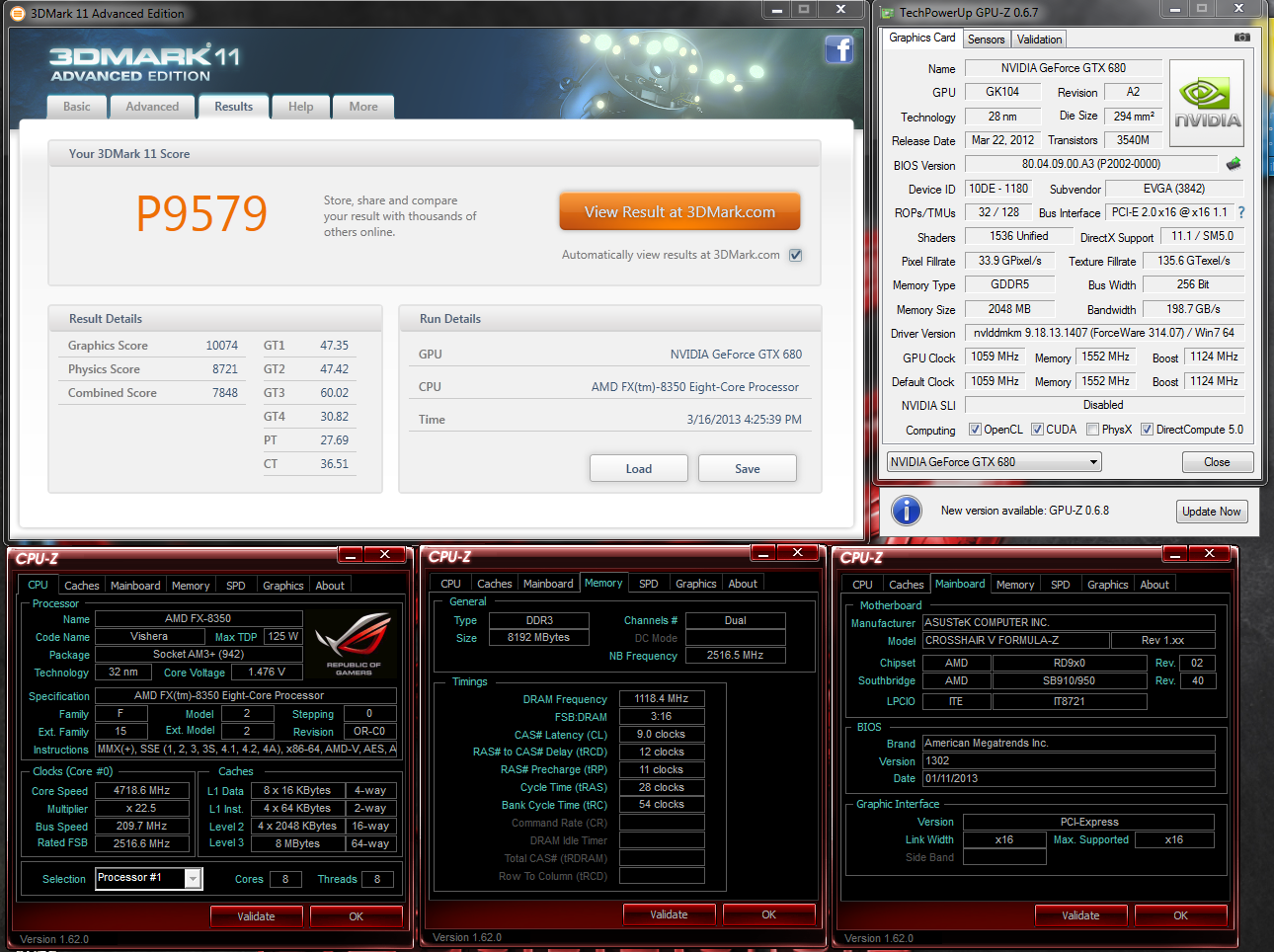Viewport: 1274px width, 952px height.
Task: Click the BIOS save chip icon in GPU-Z
Action: (x=1233, y=164)
